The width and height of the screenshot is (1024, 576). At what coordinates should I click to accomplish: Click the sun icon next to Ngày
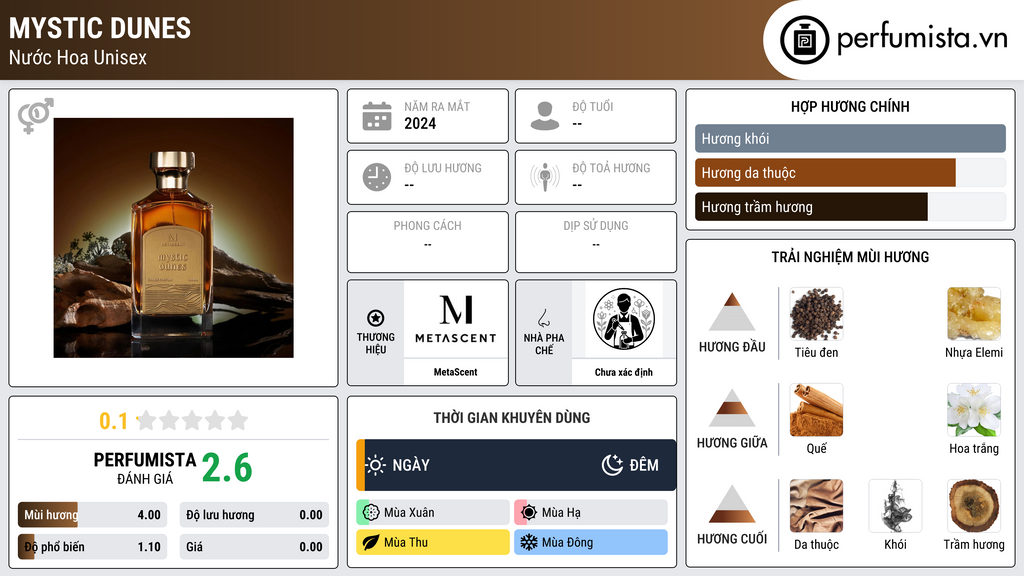(376, 465)
